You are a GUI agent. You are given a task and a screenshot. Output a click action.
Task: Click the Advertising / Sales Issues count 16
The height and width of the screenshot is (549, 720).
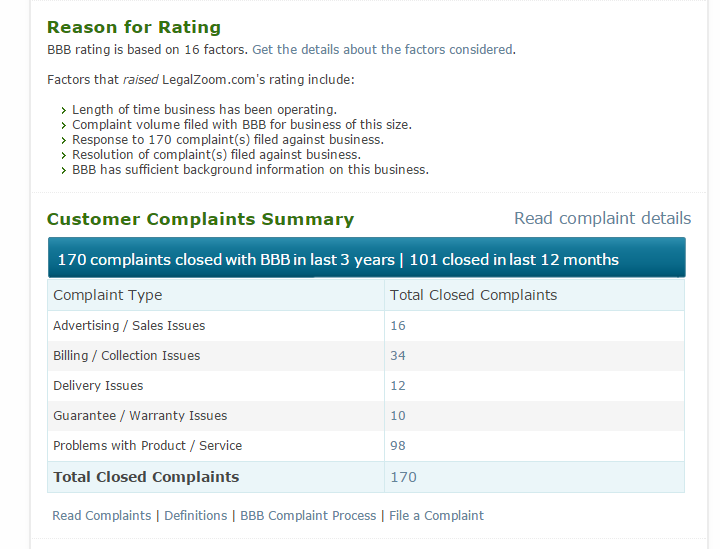pos(398,325)
